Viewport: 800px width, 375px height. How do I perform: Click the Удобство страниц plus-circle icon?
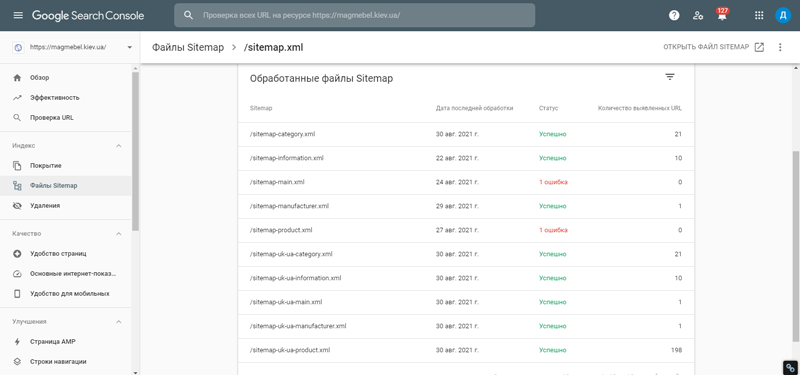coord(17,254)
